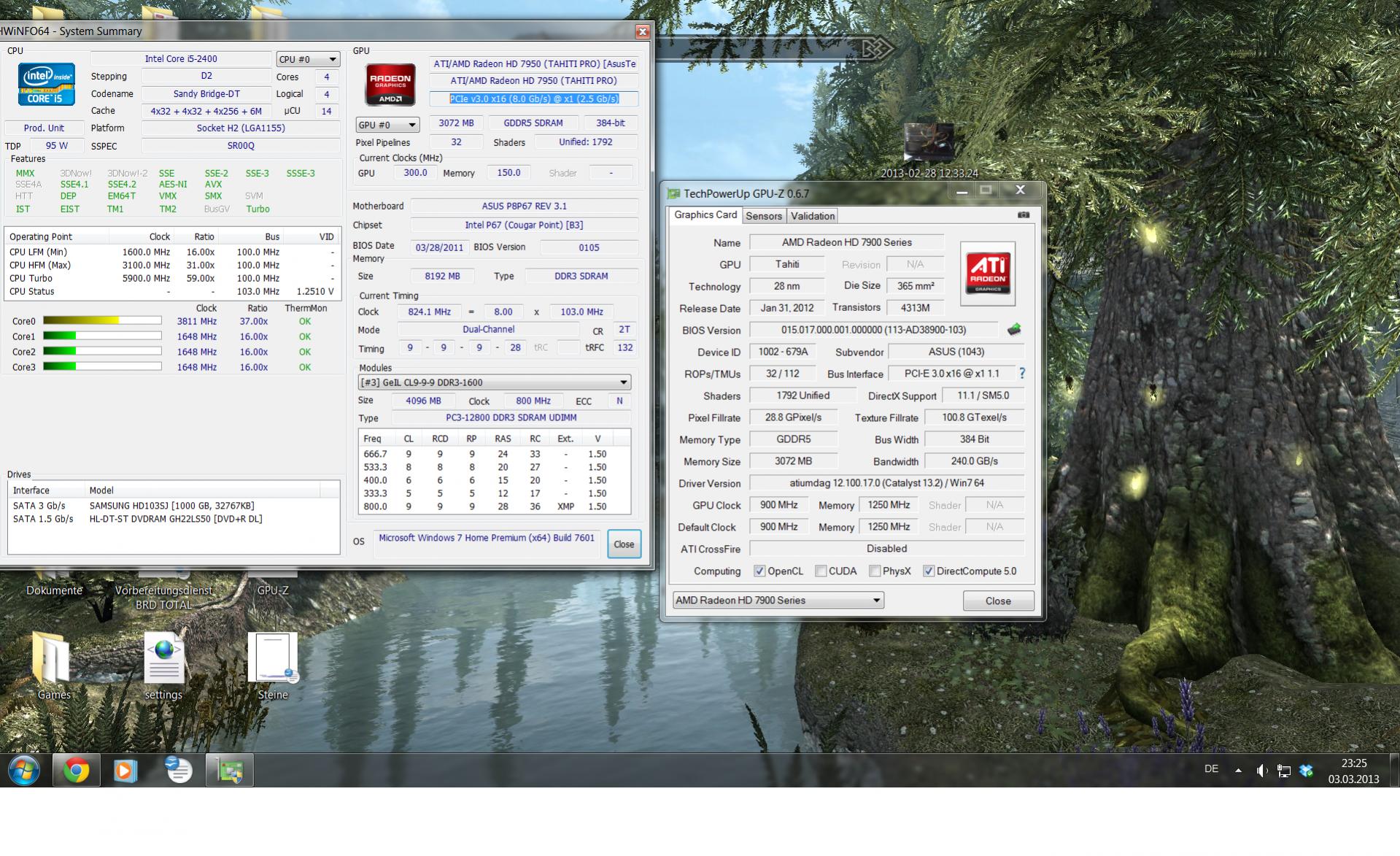Click the ATI Radeon logo in GPU-Z

click(x=988, y=274)
